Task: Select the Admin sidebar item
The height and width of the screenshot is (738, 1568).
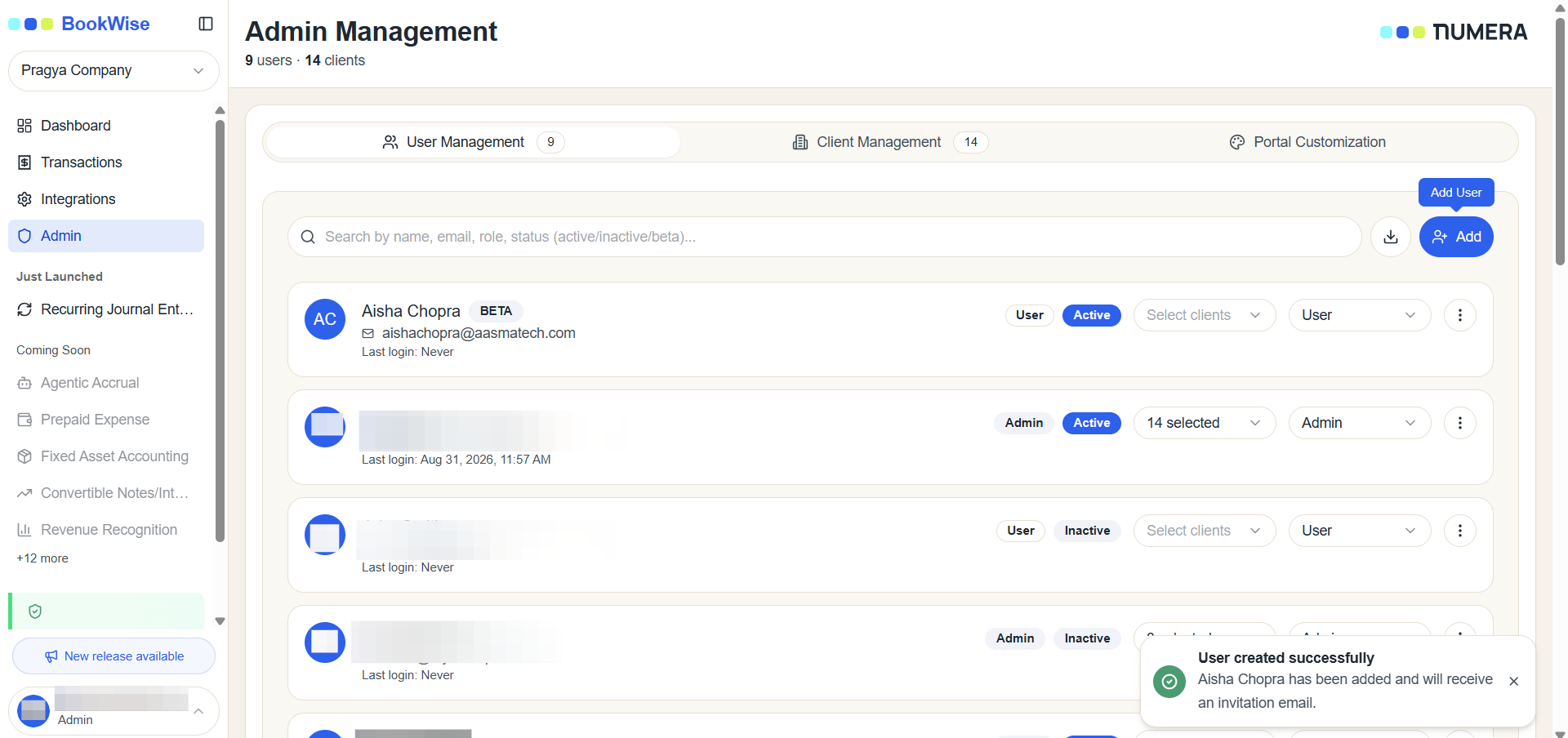Action: 106,236
